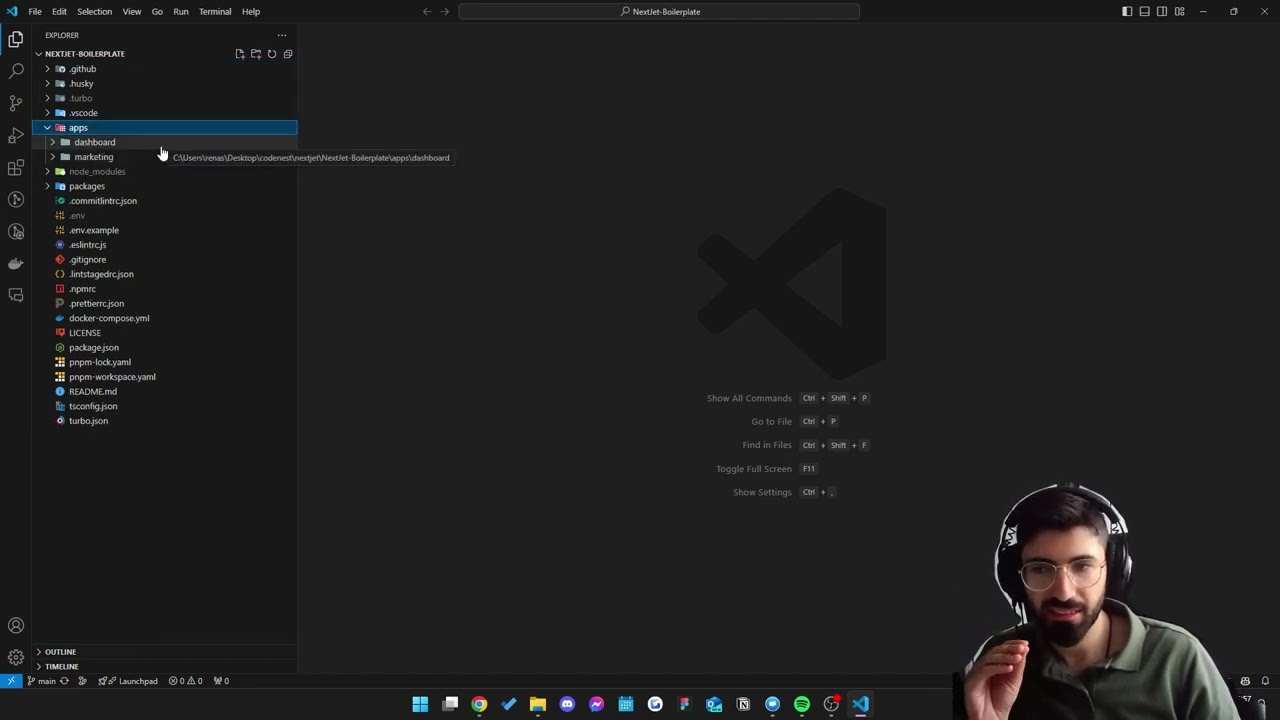Open the notifications bell
This screenshot has height=720, width=1280.
coord(1265,681)
